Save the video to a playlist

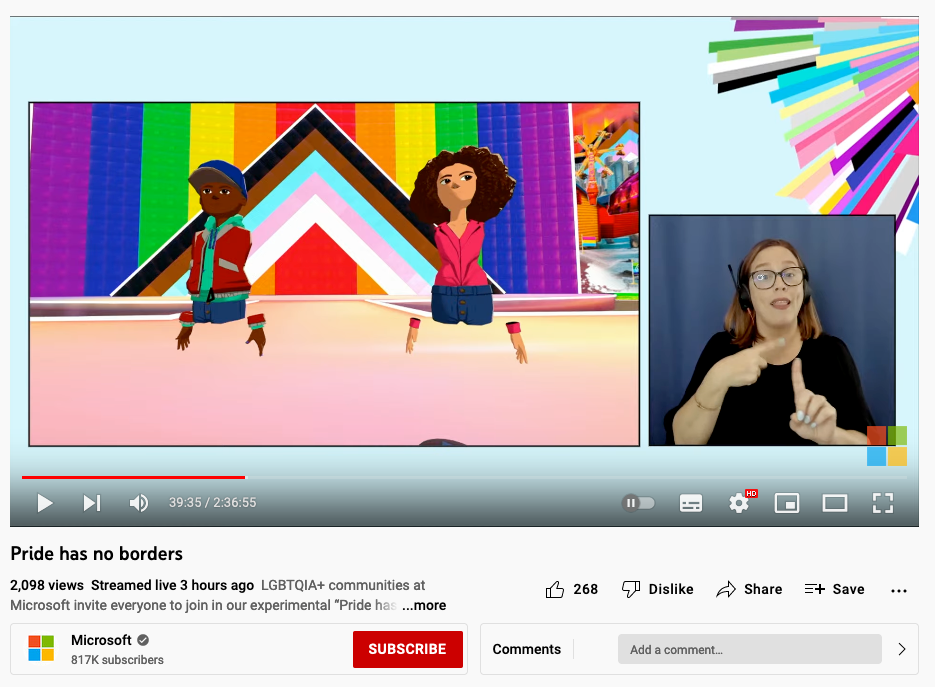click(834, 589)
